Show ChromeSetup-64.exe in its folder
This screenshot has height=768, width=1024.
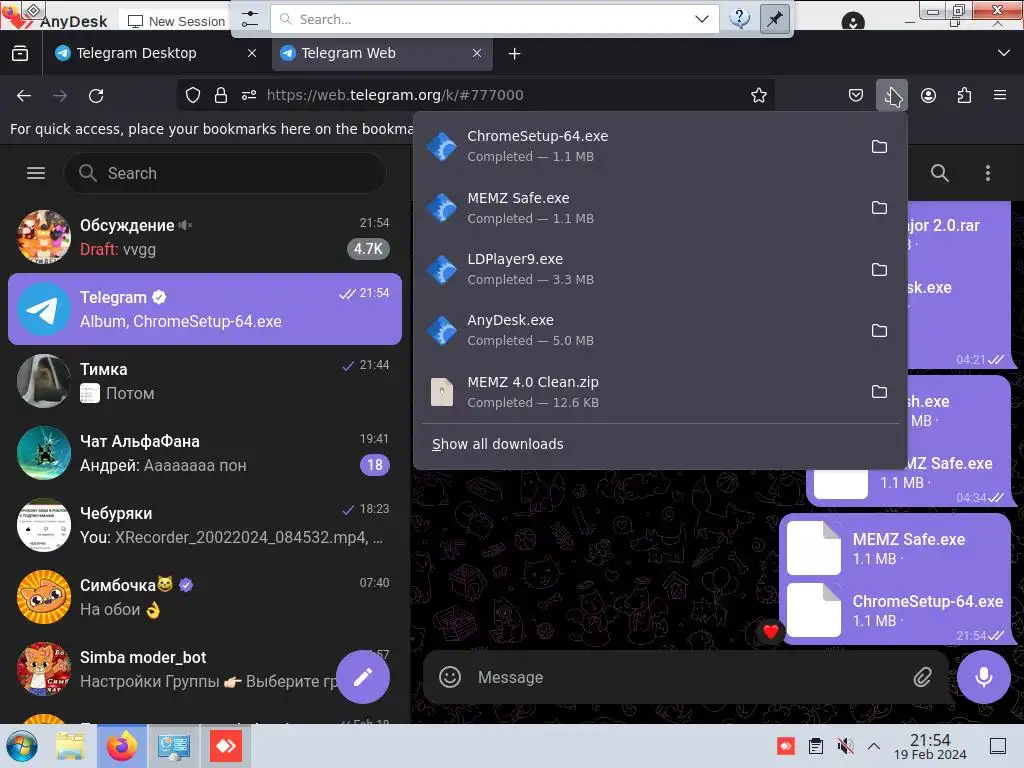879,146
